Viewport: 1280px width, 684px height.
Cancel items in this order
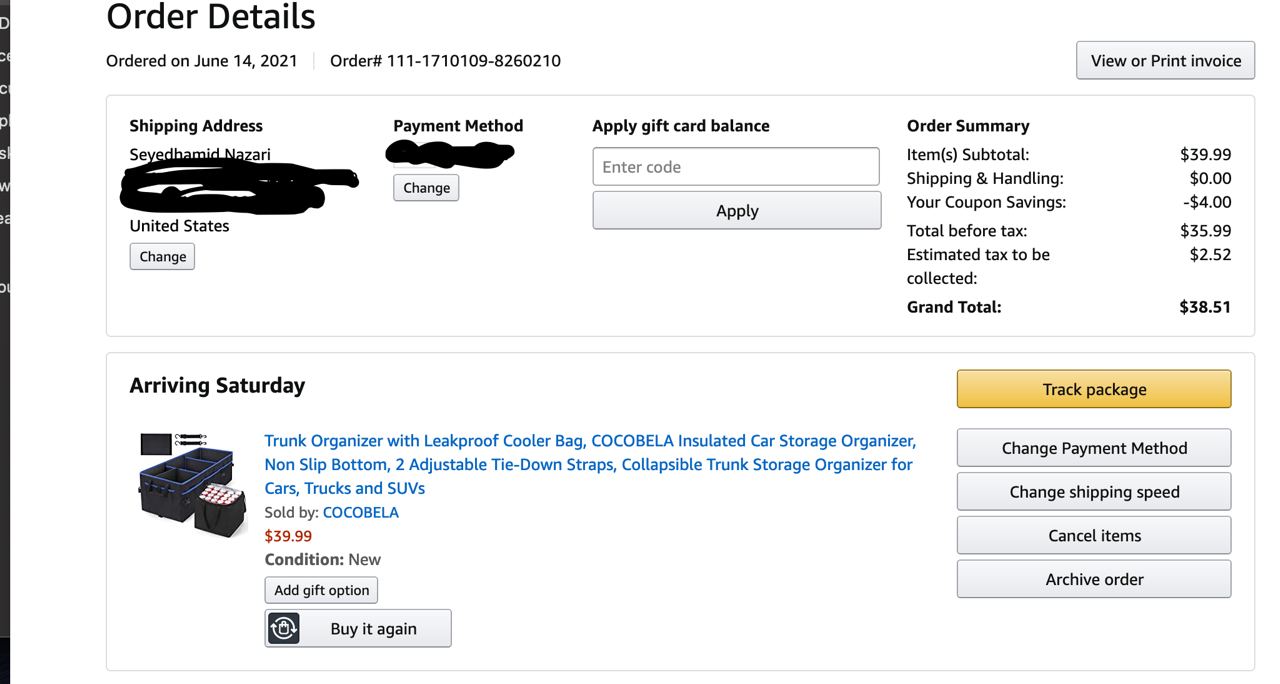point(1094,536)
